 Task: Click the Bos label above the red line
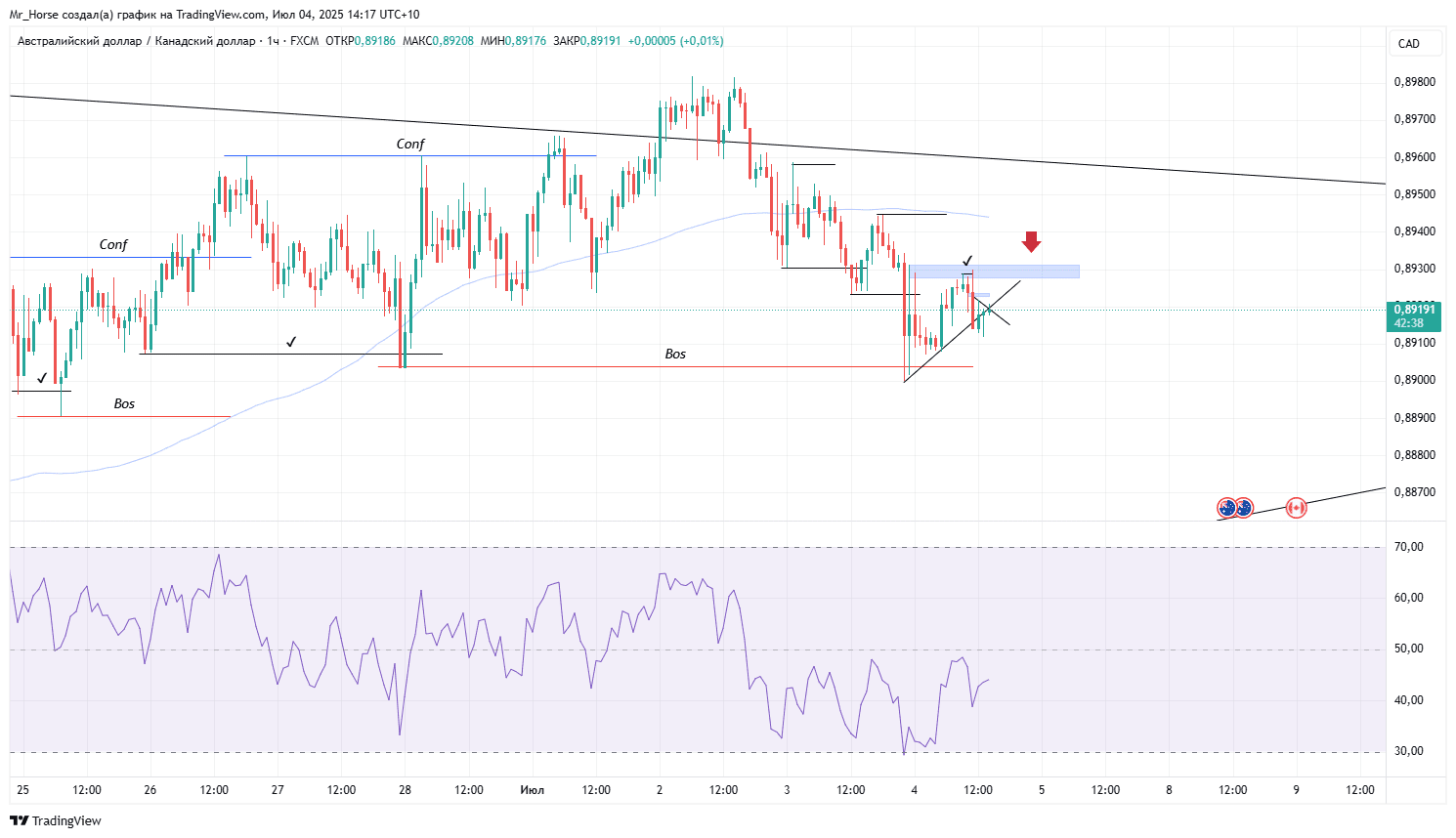click(x=124, y=403)
